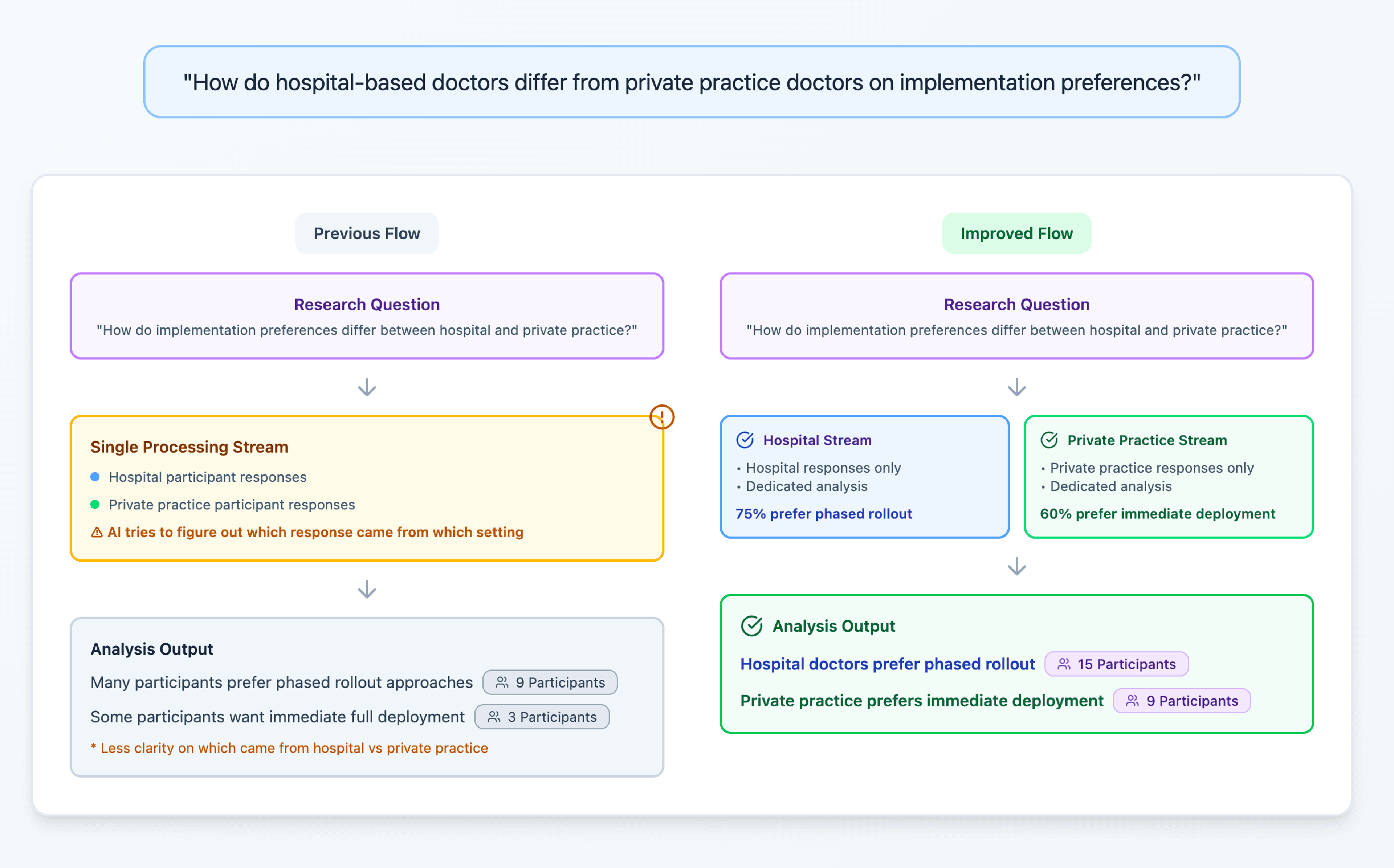This screenshot has height=868, width=1394.
Task: Open the 3 Participants badge
Action: pyautogui.click(x=542, y=717)
